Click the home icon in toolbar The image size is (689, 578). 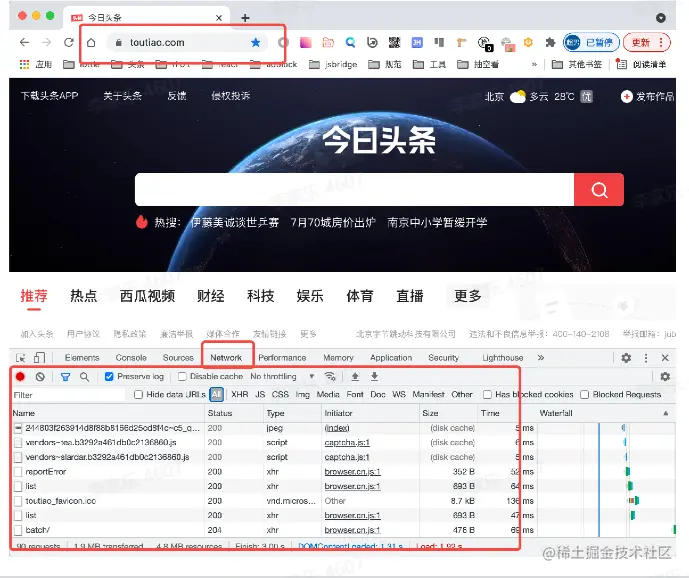point(91,42)
